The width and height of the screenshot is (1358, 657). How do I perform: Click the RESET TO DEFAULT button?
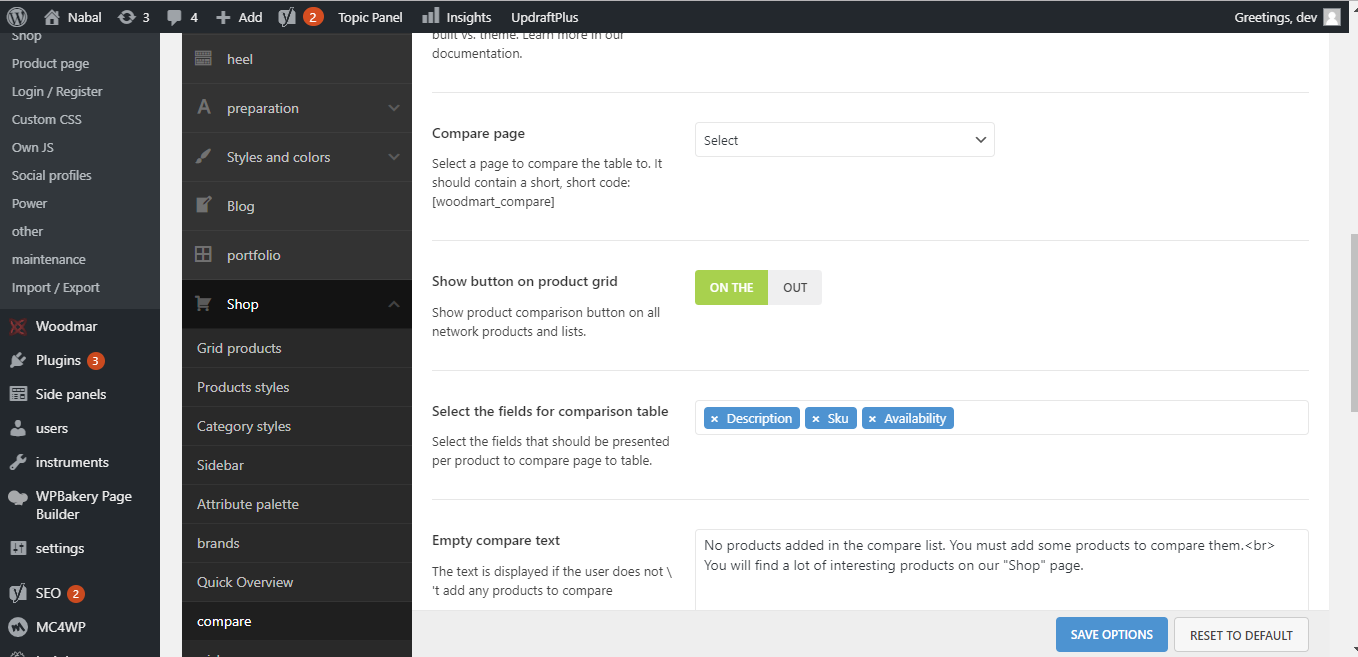[x=1241, y=635]
